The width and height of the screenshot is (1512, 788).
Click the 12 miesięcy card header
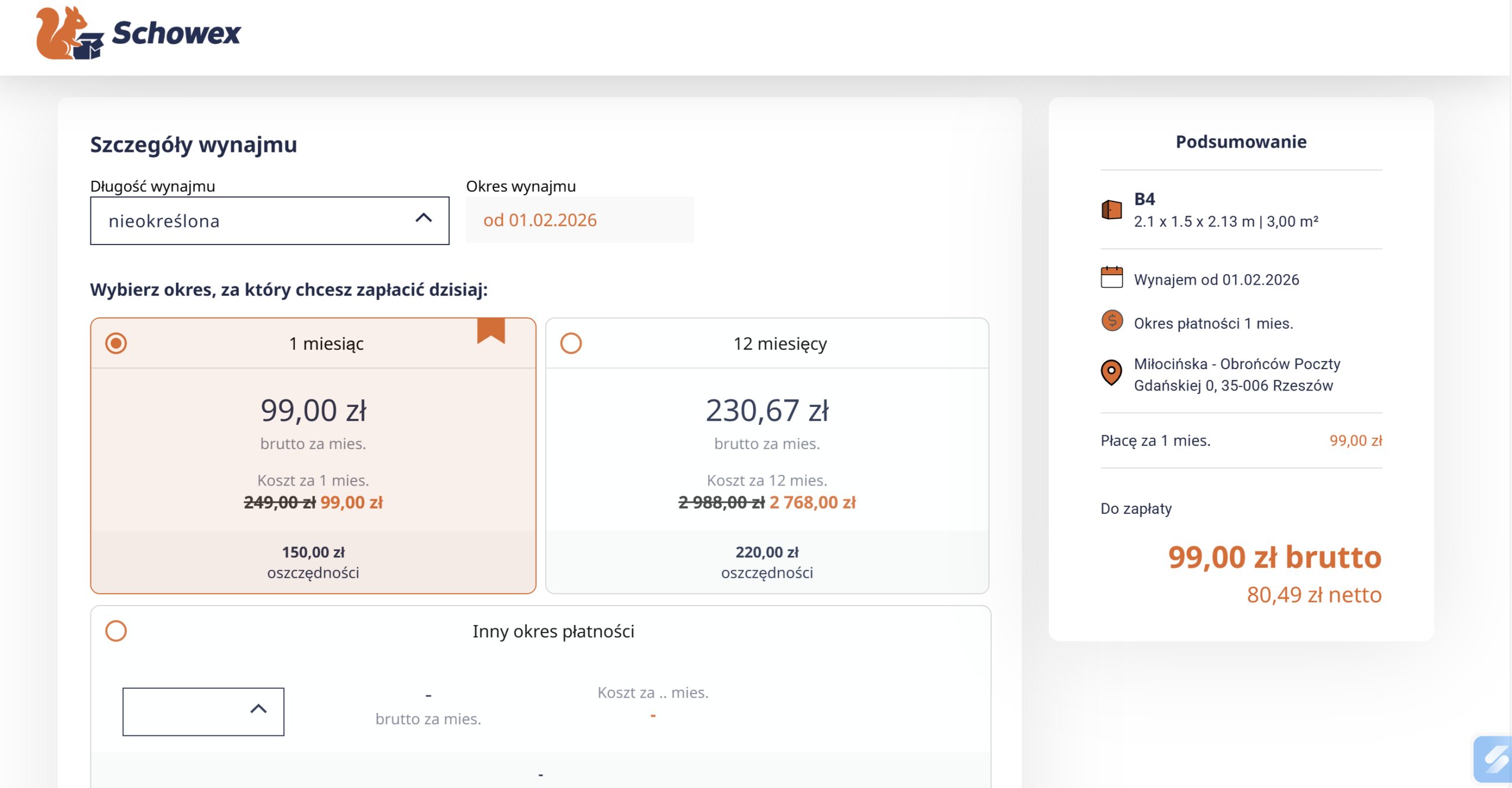pyautogui.click(x=780, y=344)
